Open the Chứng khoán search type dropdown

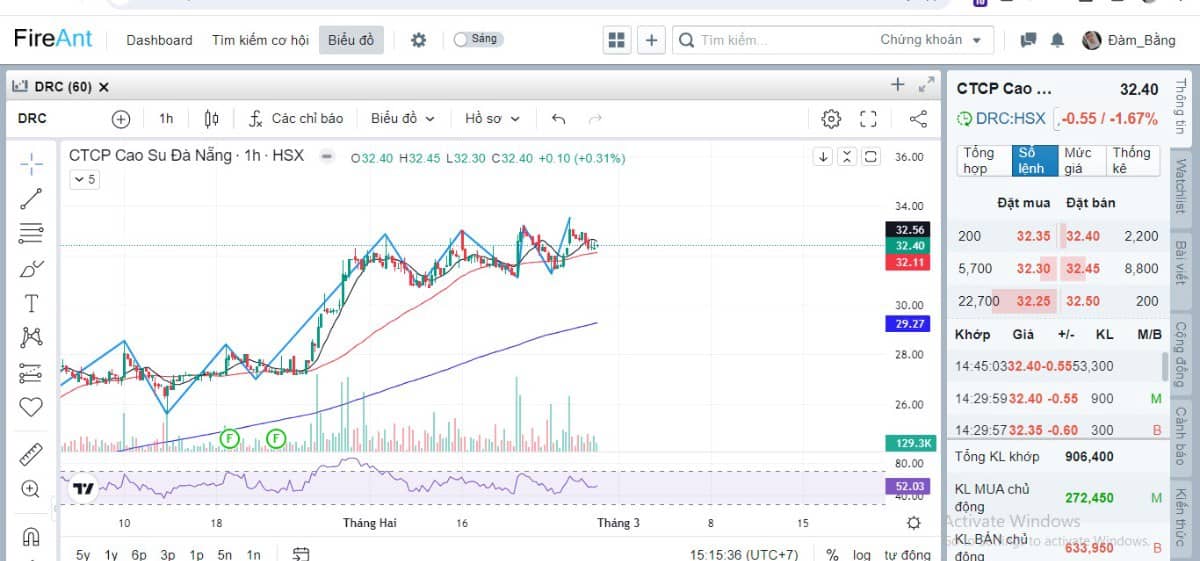coord(931,40)
